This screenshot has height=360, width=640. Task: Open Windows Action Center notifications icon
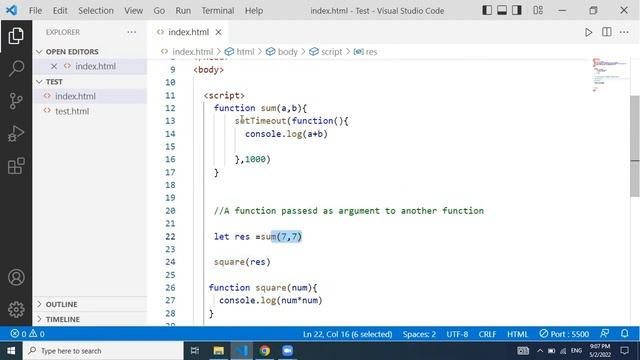click(x=624, y=351)
